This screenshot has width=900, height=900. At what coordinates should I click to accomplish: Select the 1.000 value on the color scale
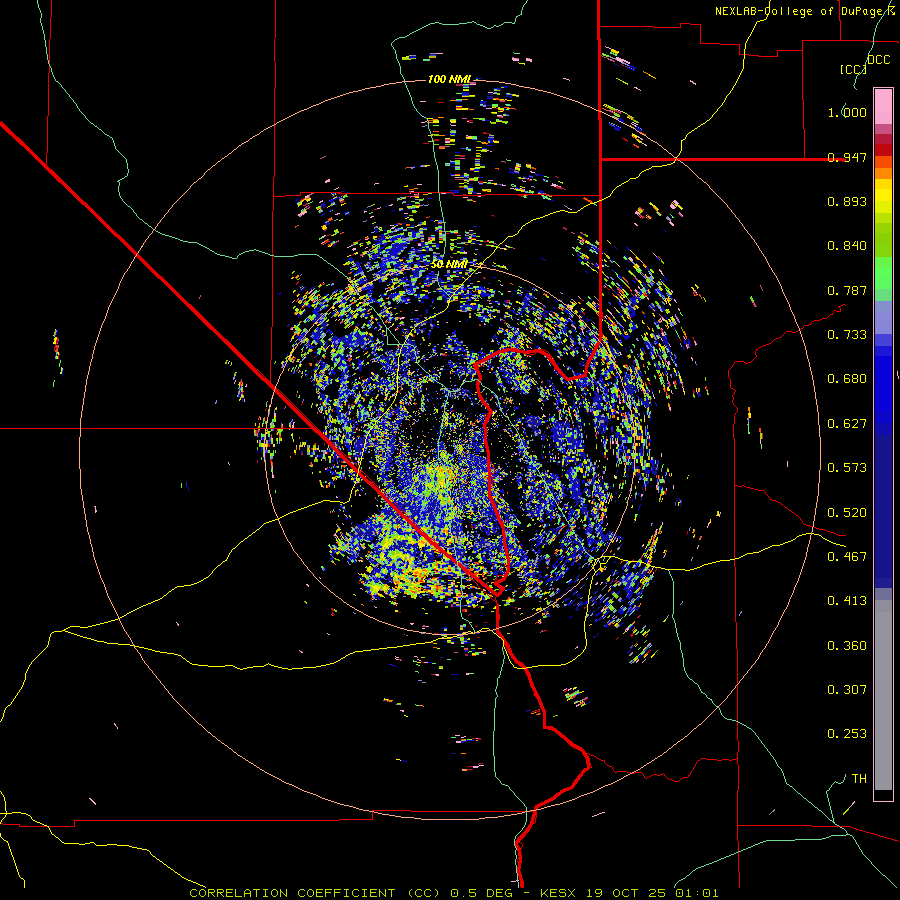(847, 112)
